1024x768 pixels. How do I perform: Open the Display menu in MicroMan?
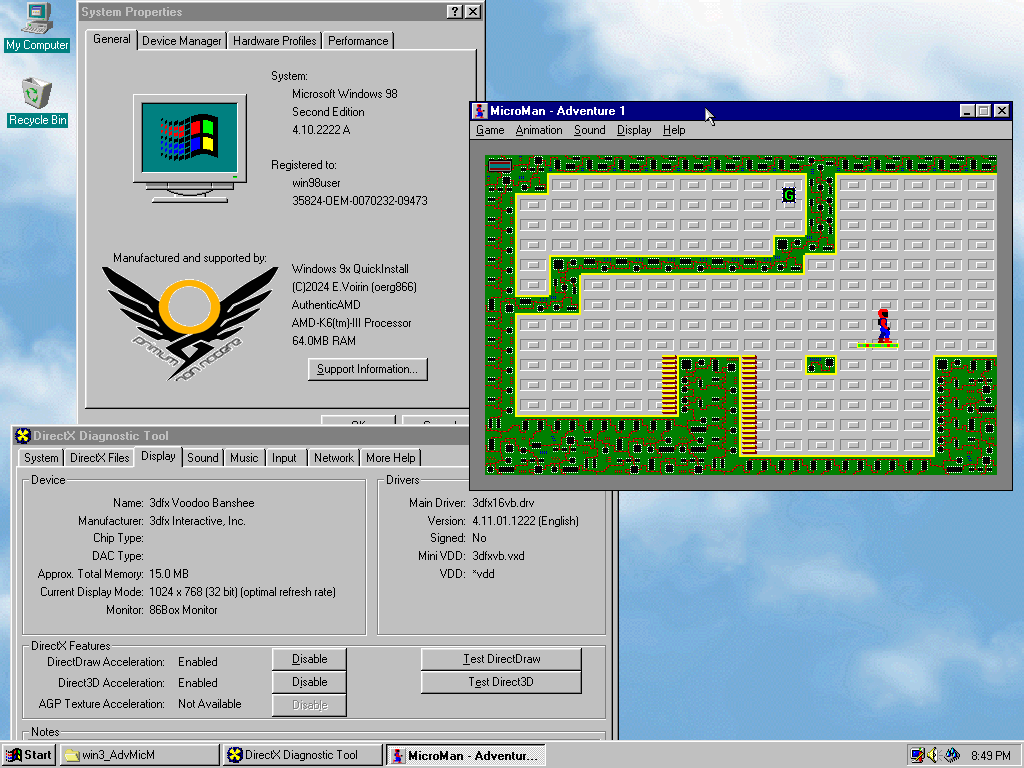click(x=634, y=130)
